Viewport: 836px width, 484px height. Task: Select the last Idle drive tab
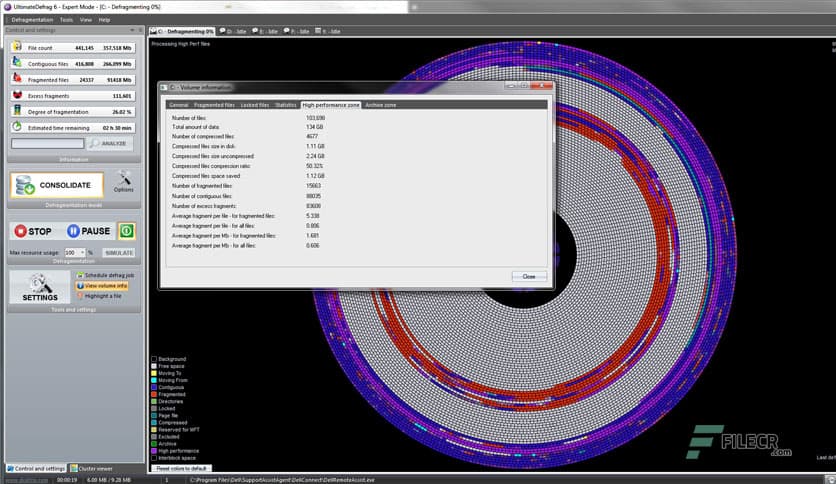[327, 31]
